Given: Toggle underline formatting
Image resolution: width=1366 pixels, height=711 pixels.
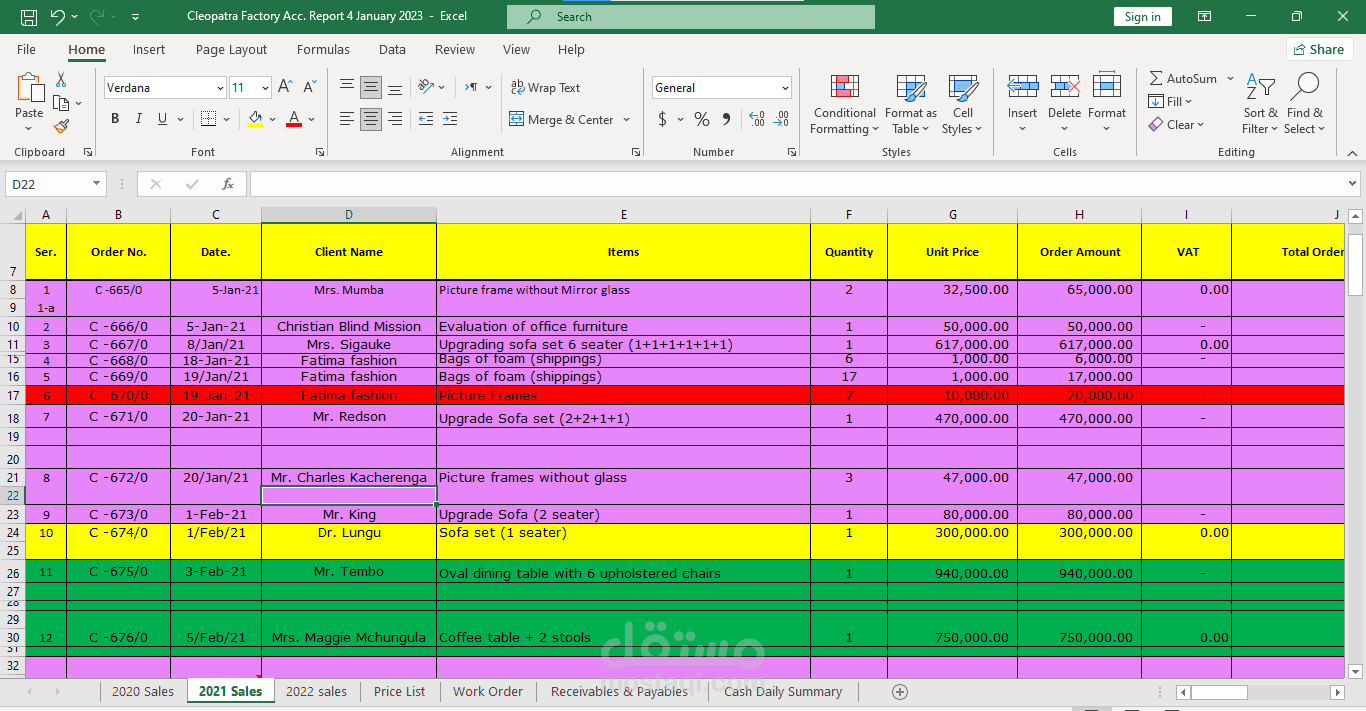Looking at the screenshot, I should click(162, 119).
